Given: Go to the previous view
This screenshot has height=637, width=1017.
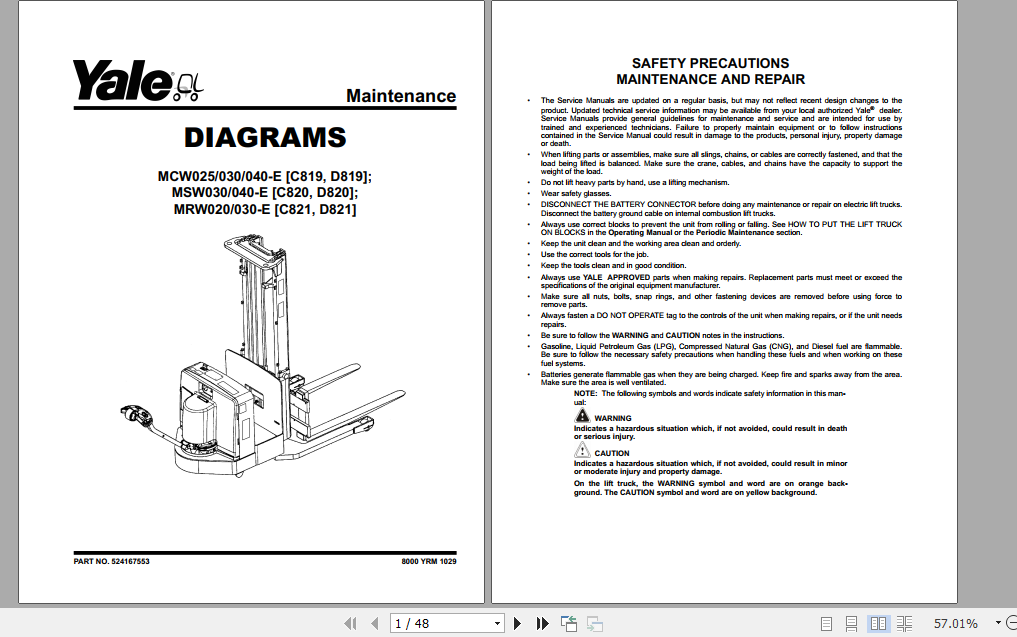Looking at the screenshot, I should point(569,623).
